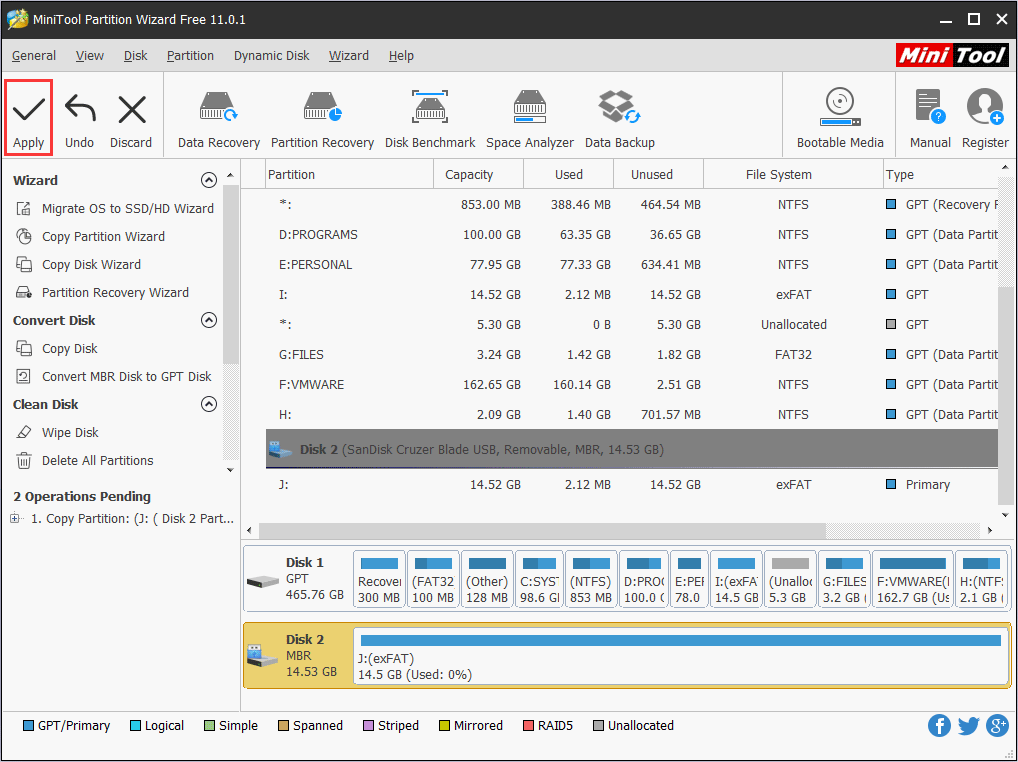The width and height of the screenshot is (1018, 762).
Task: Open Space Analyzer
Action: pyautogui.click(x=530, y=121)
